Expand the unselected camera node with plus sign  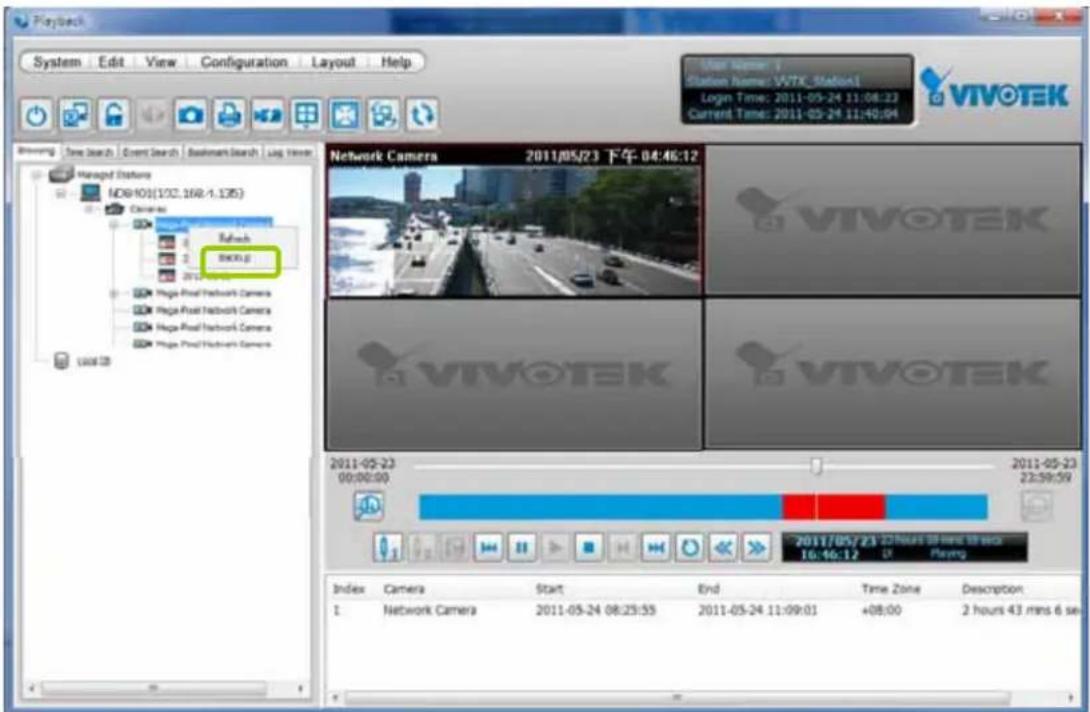click(113, 293)
